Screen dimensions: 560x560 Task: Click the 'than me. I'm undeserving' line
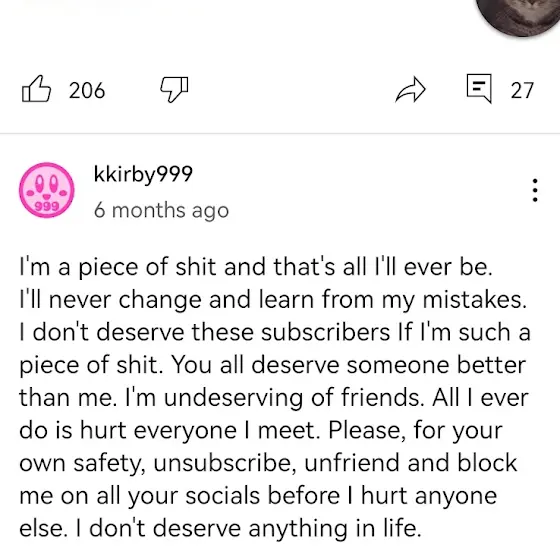click(274, 398)
